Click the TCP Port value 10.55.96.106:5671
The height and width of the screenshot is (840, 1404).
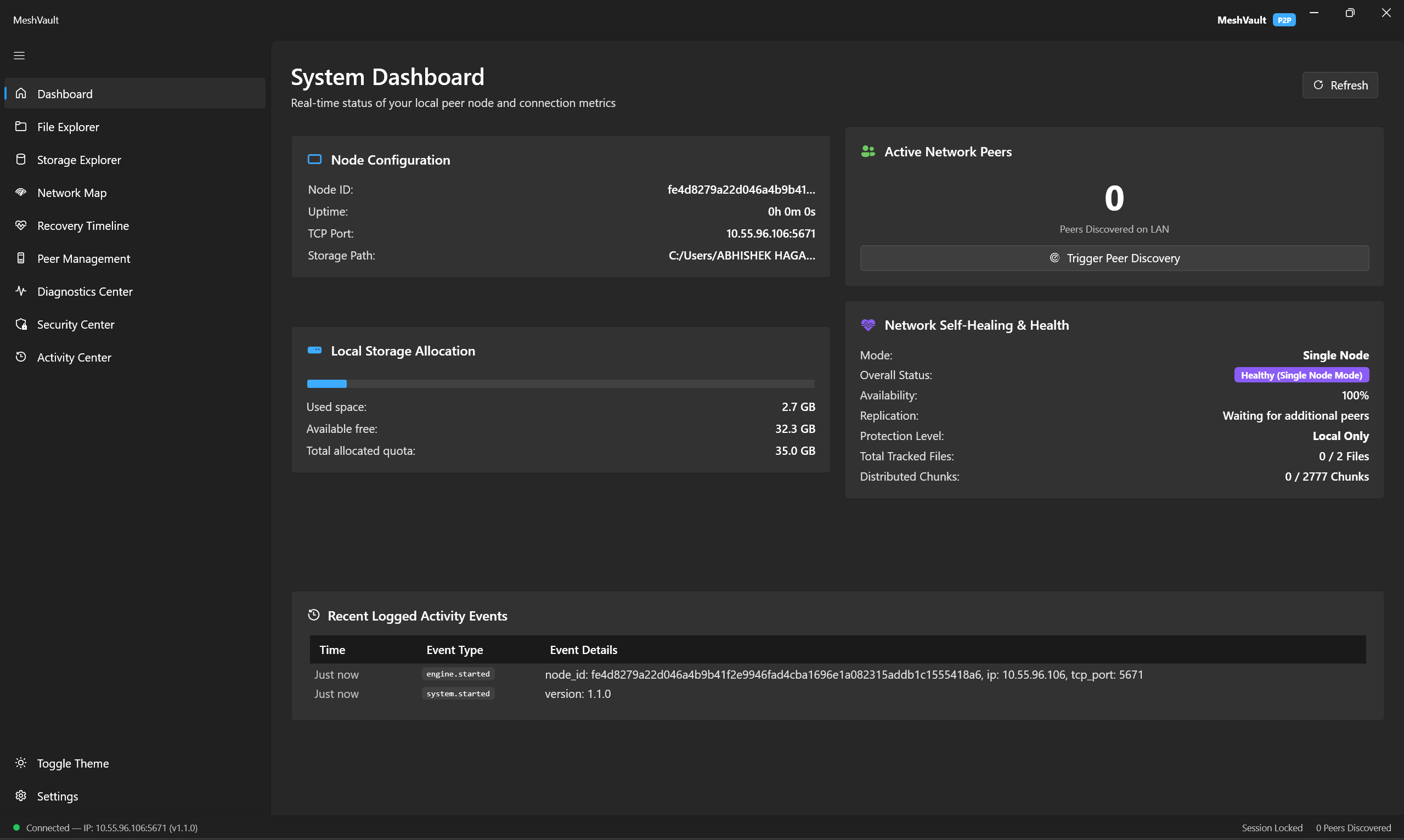tap(771, 233)
